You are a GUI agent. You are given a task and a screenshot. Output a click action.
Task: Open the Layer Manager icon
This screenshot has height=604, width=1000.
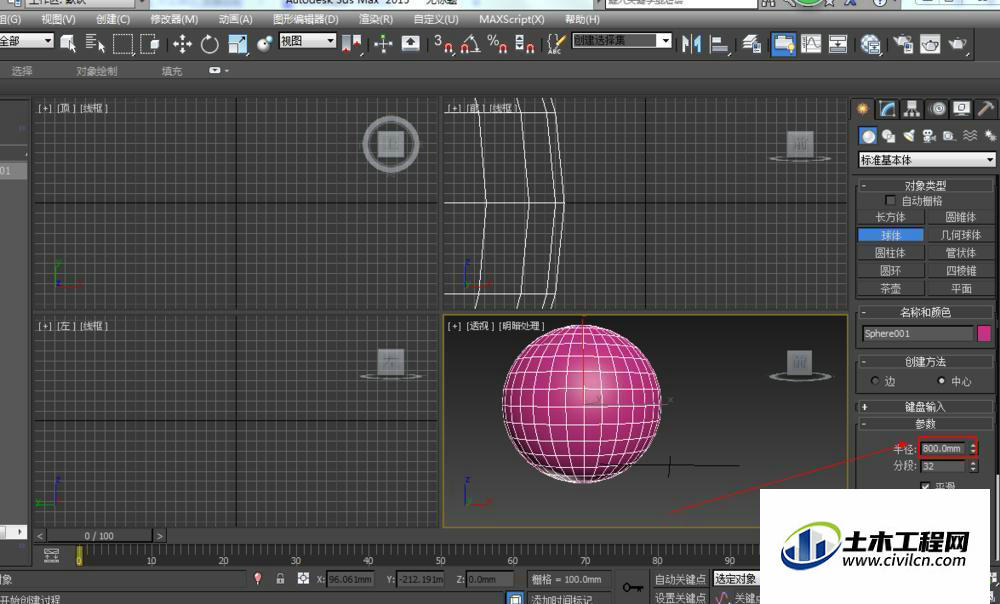click(x=752, y=44)
